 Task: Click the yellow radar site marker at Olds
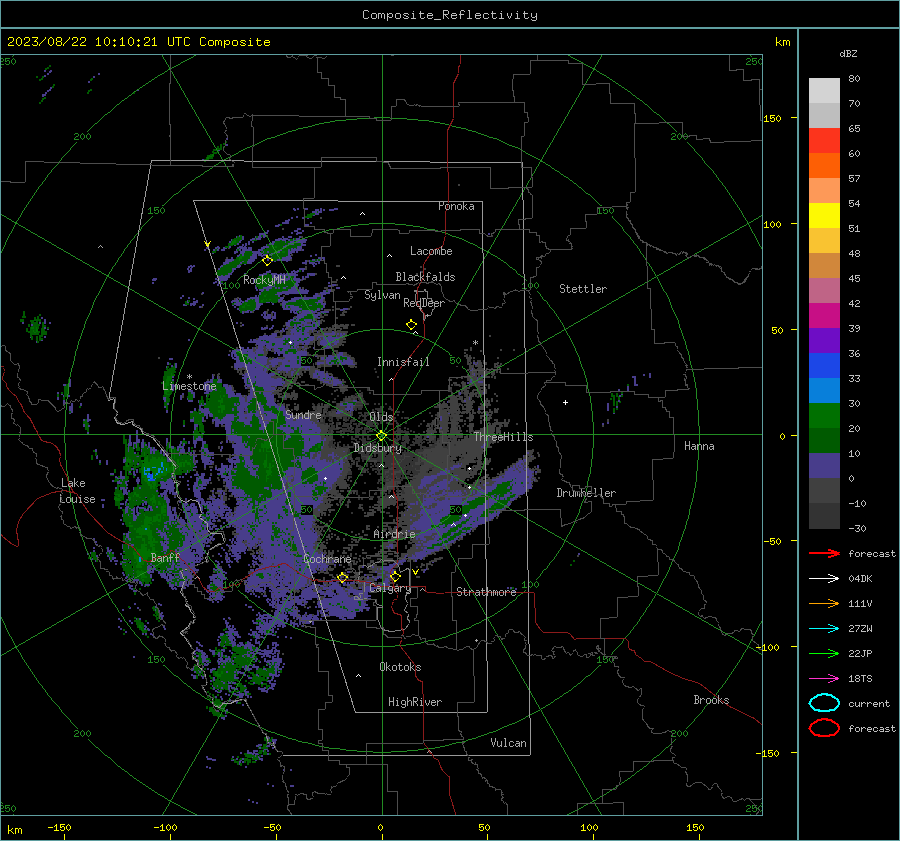click(x=381, y=436)
